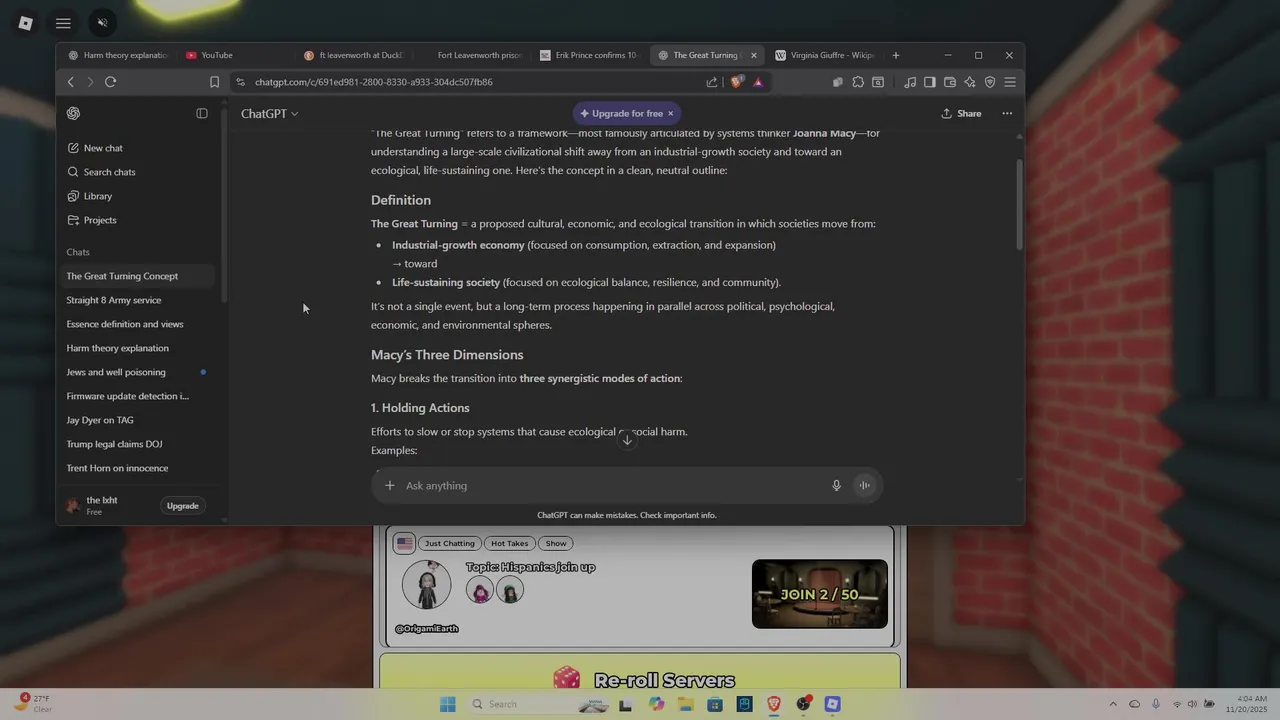Image resolution: width=1280 pixels, height=720 pixels.
Task: Click the 'JOIN 2 / 50' server thumbnail
Action: (820, 594)
